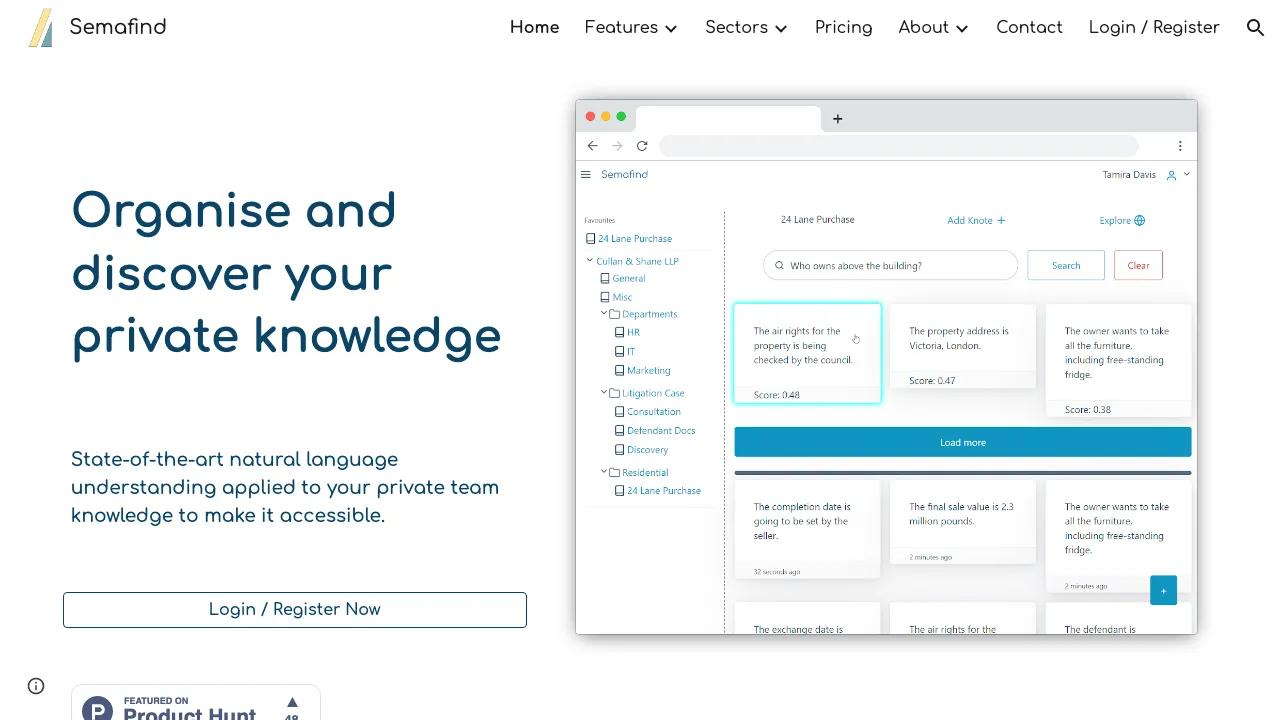Image resolution: width=1280 pixels, height=720 pixels.
Task: Select the Marketing tree item
Action: point(649,371)
